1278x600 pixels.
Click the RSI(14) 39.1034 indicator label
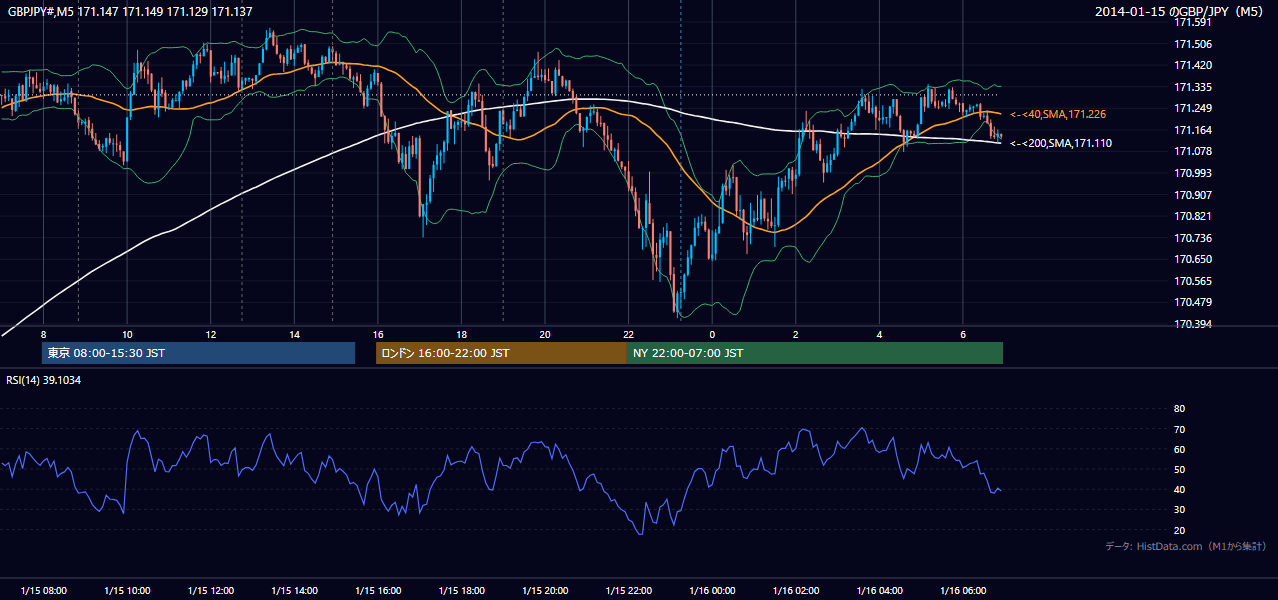pos(44,380)
